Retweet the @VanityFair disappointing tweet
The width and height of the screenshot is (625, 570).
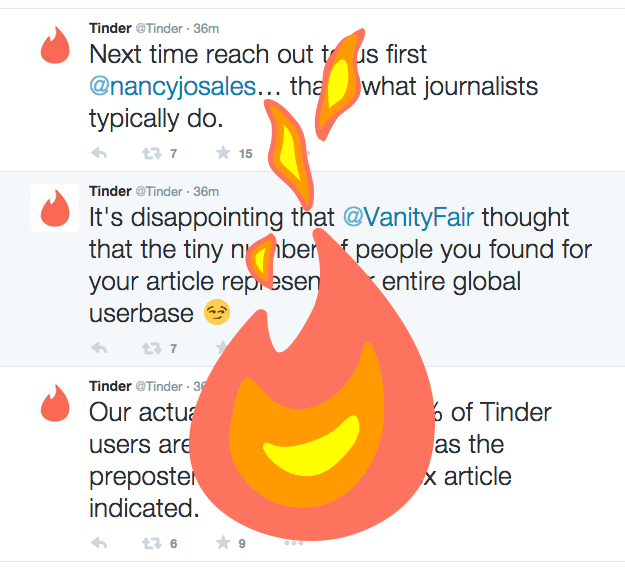pos(152,348)
